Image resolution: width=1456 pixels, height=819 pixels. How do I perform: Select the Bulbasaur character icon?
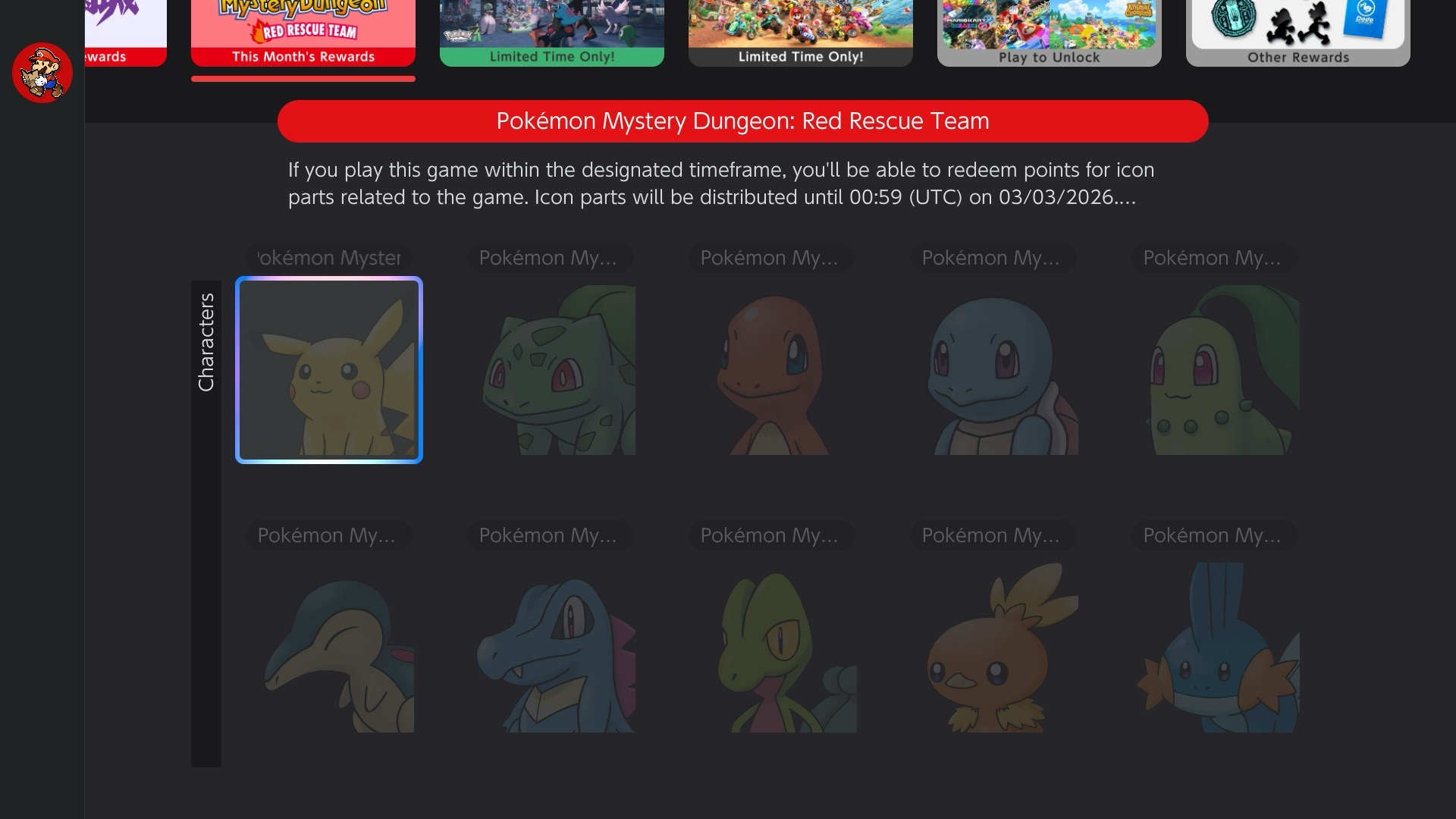551,370
